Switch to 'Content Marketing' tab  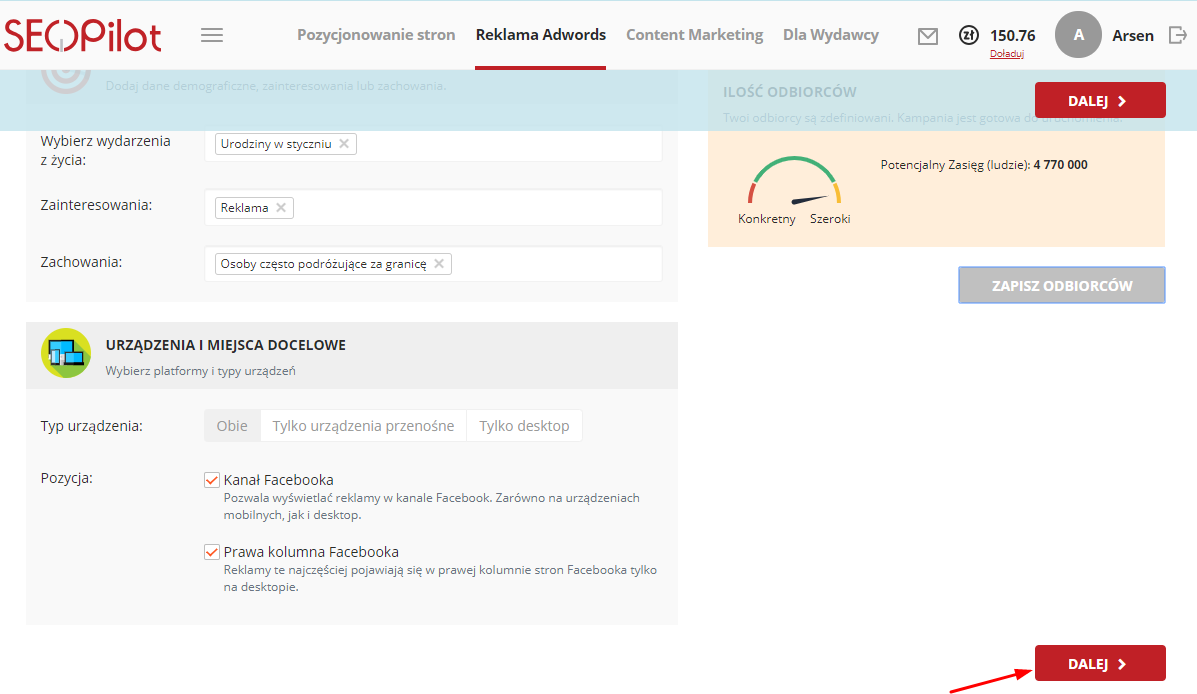click(694, 35)
